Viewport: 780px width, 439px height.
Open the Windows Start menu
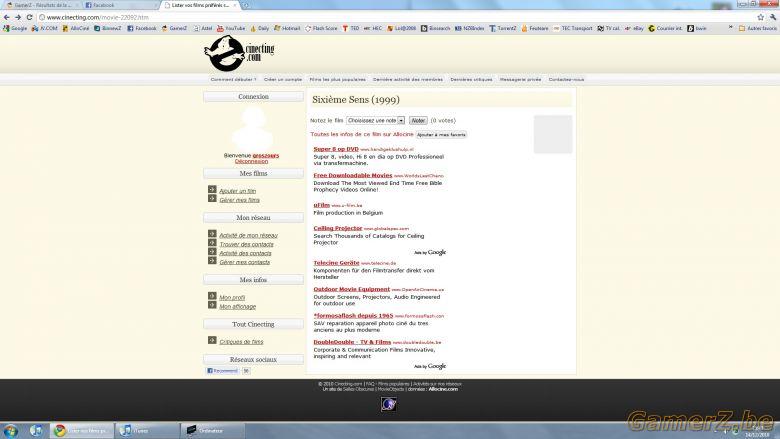pos(10,431)
